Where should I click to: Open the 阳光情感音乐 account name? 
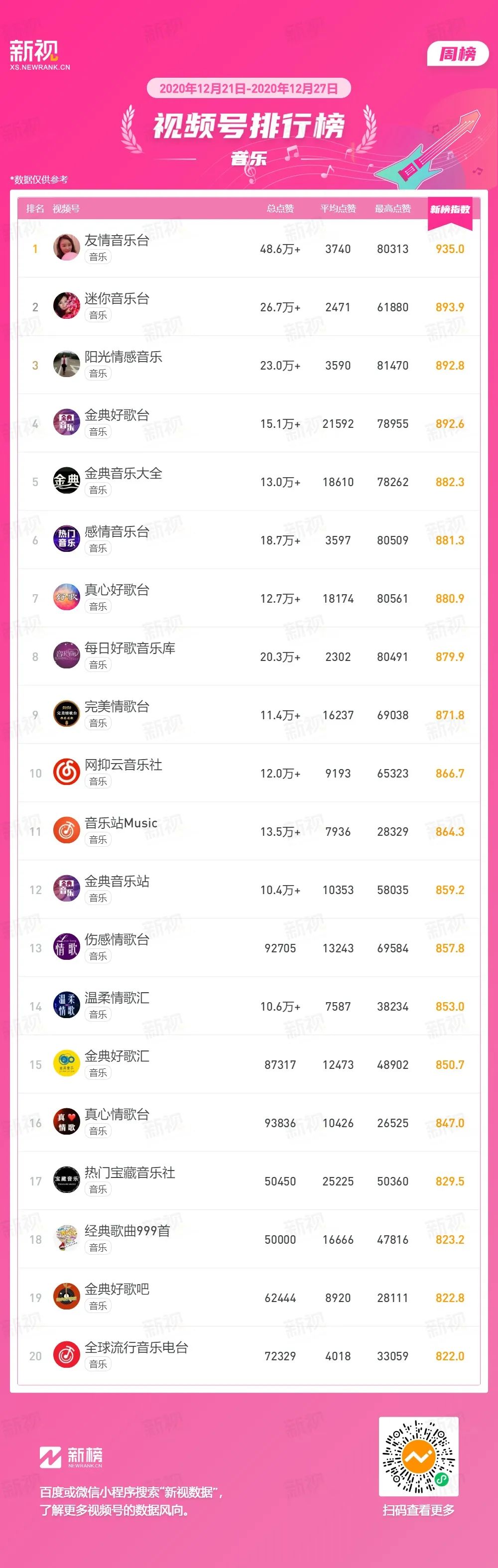123,357
